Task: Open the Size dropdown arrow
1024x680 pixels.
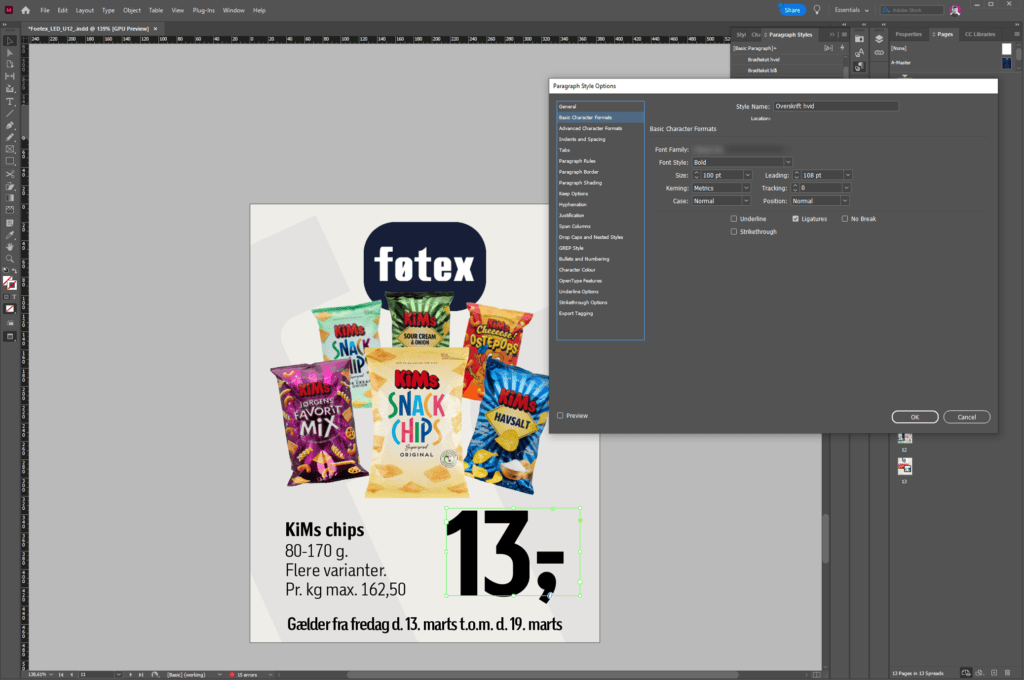Action: coord(748,175)
